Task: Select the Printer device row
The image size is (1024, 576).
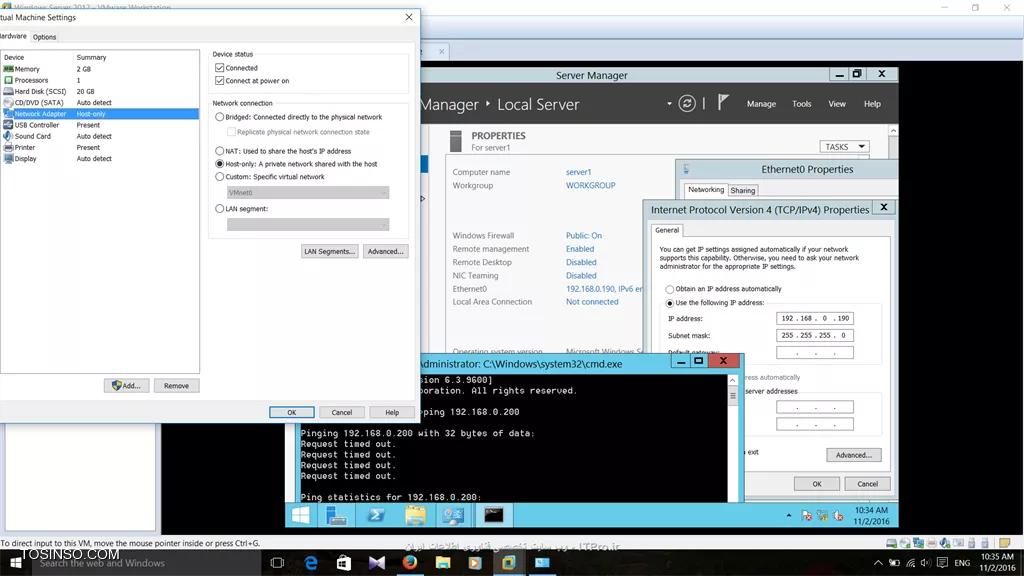Action: [100, 147]
